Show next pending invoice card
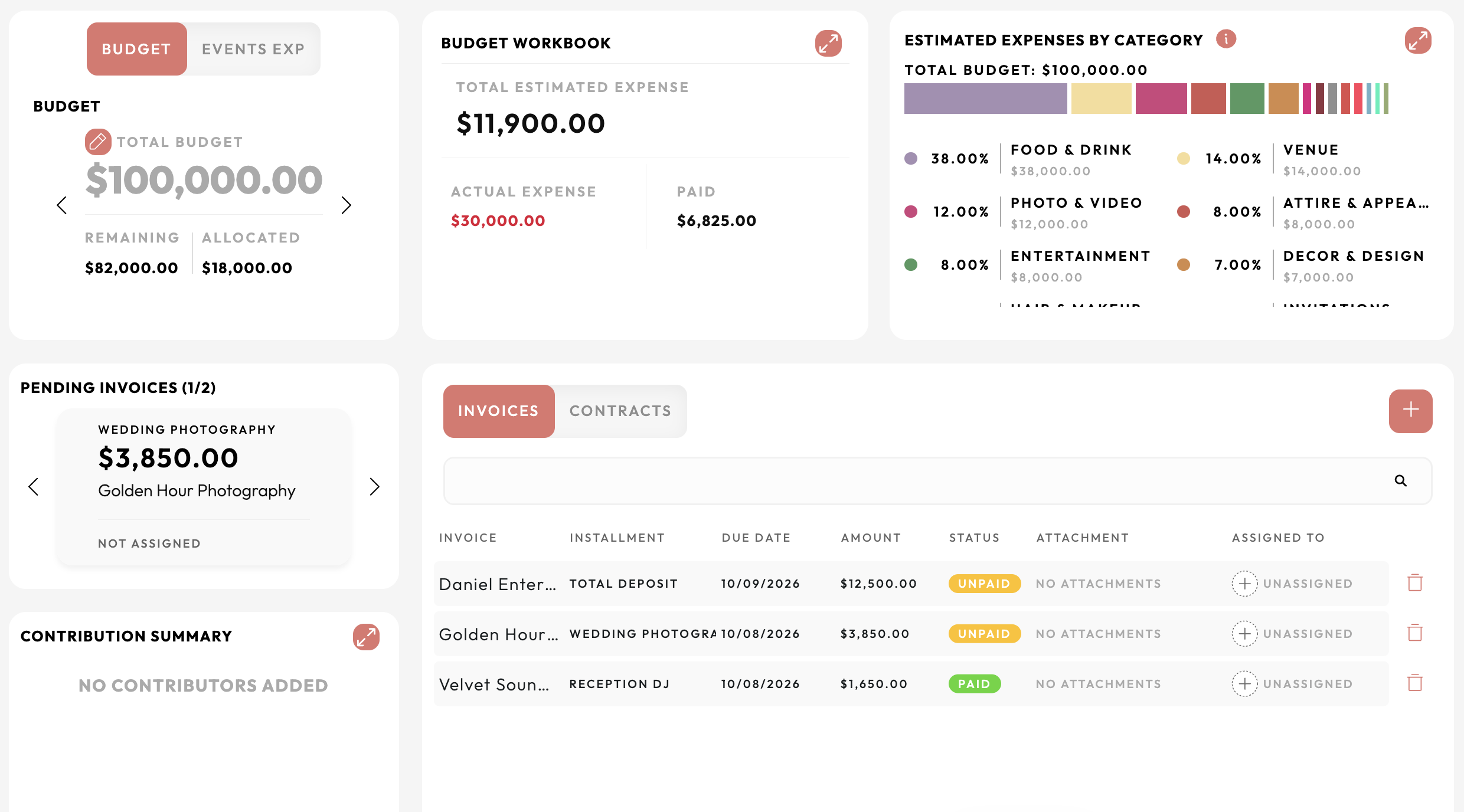This screenshot has height=812, width=1464. click(x=375, y=487)
